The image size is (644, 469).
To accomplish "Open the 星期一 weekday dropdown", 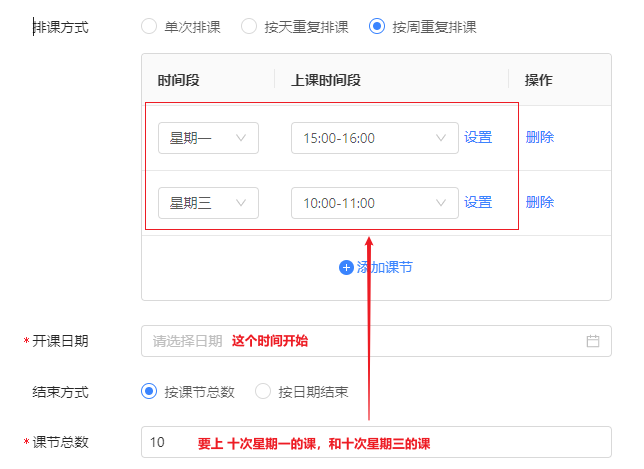I will 208,138.
